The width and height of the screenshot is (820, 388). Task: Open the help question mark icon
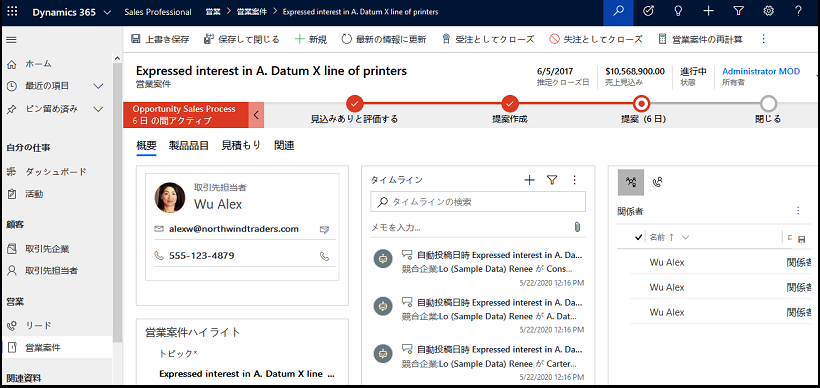click(x=799, y=12)
